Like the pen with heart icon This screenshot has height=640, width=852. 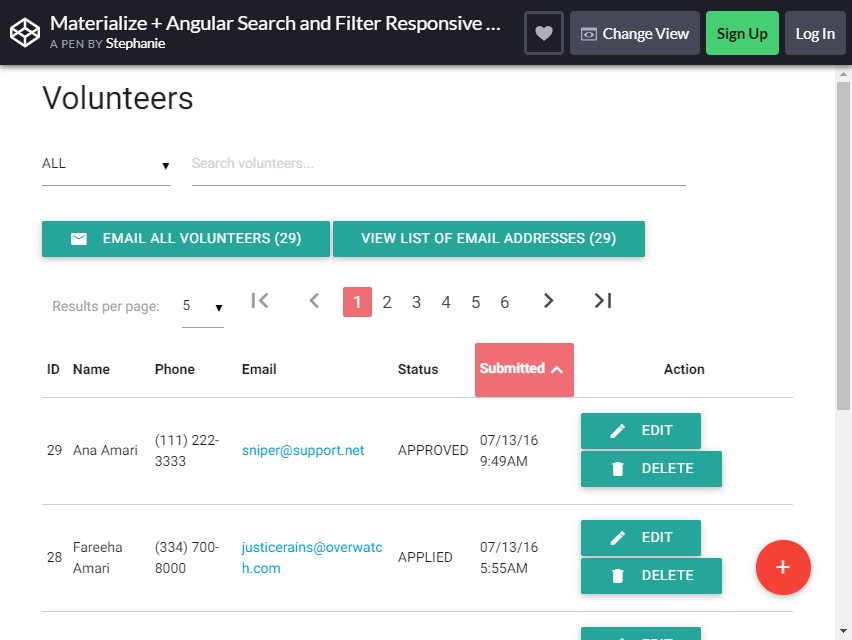click(543, 33)
